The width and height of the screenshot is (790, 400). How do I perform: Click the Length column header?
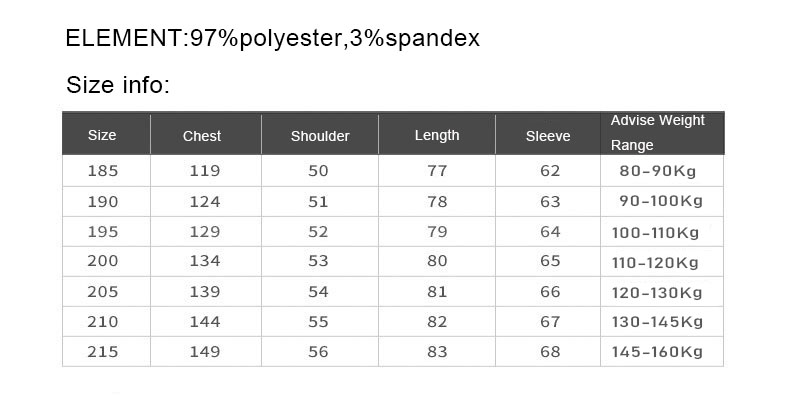tap(437, 136)
